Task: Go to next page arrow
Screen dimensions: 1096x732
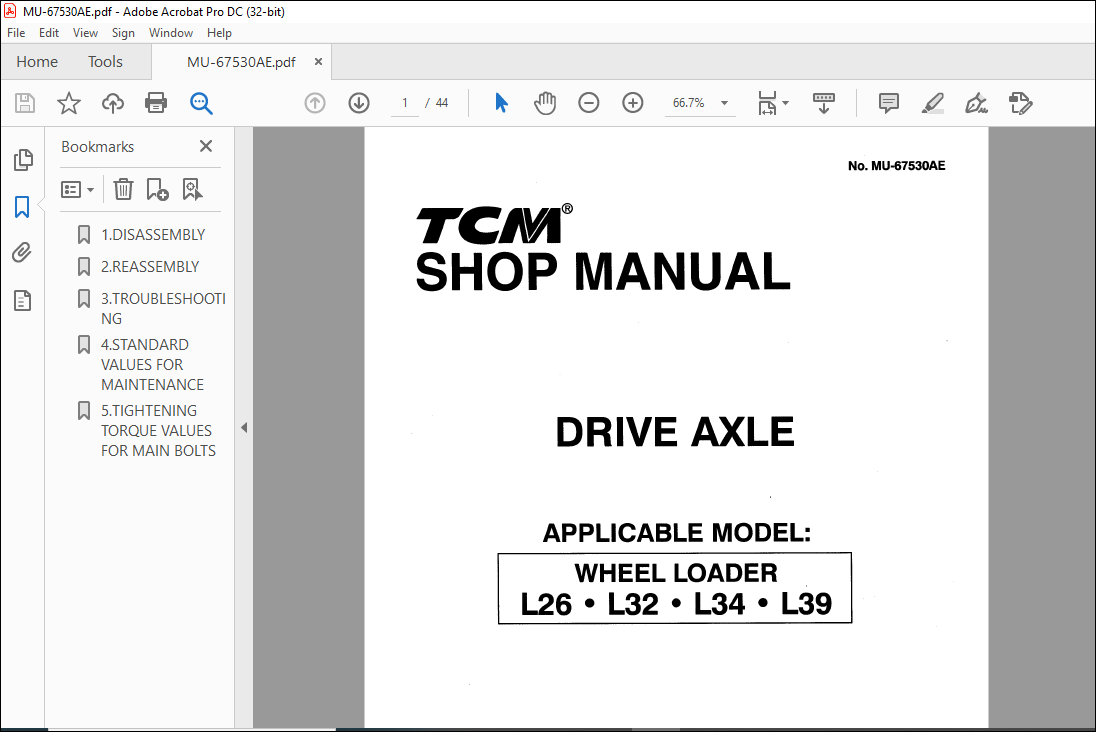Action: click(359, 103)
